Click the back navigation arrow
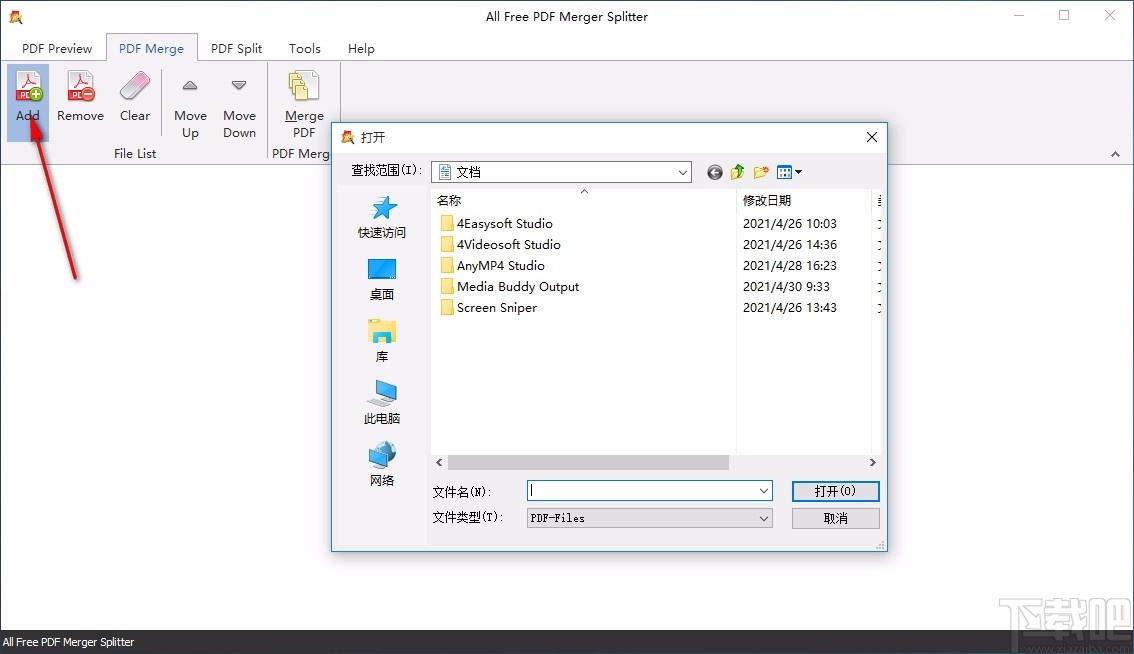This screenshot has height=654, width=1134. [714, 172]
